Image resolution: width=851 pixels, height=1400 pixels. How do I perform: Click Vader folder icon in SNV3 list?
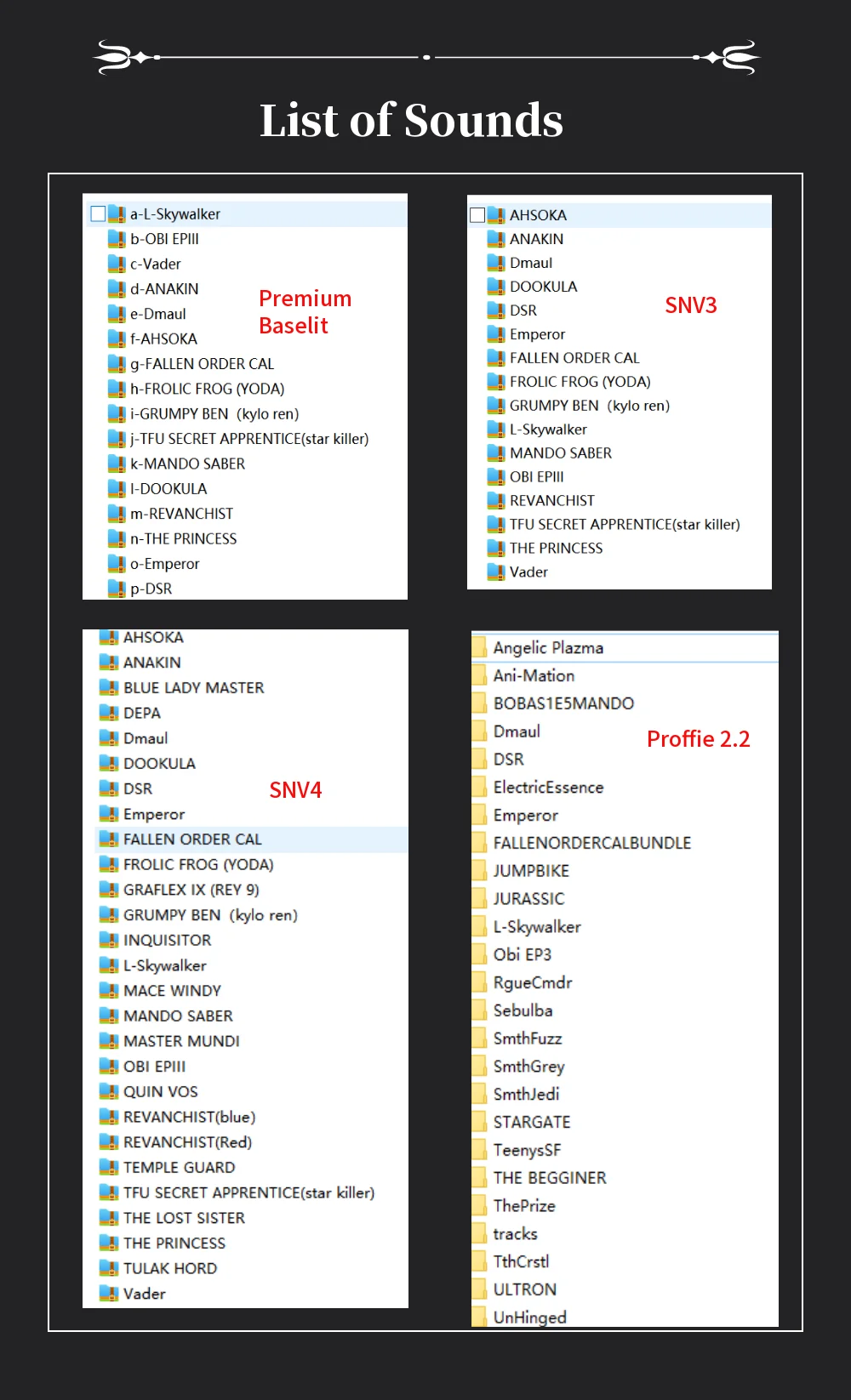coord(496,572)
